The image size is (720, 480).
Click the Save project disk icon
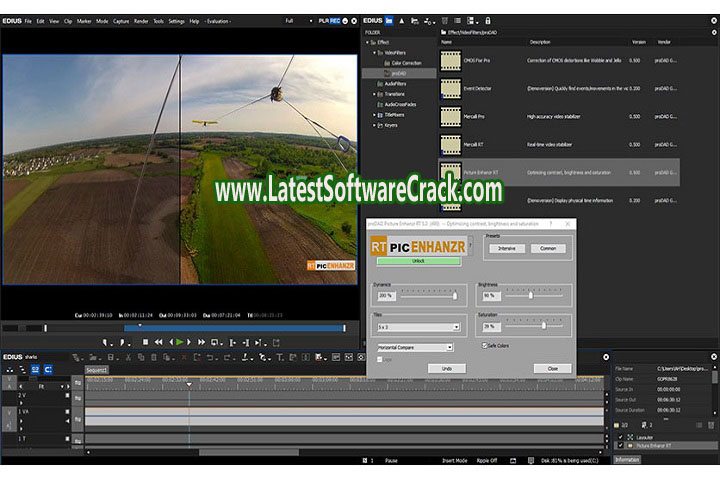click(111, 357)
